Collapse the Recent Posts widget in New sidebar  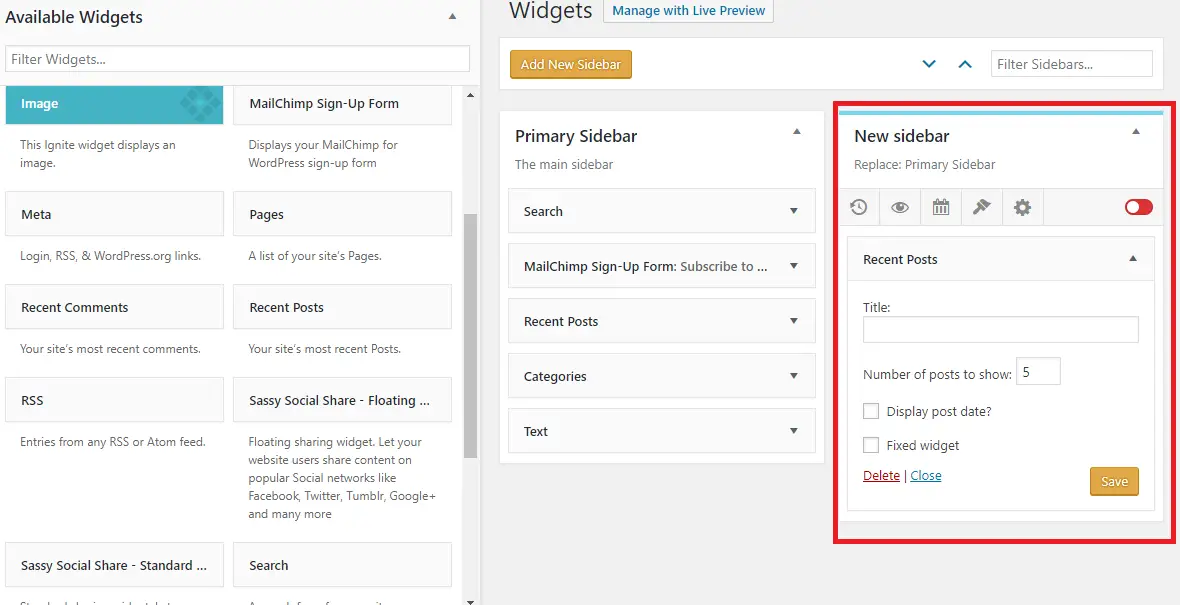click(1133, 258)
